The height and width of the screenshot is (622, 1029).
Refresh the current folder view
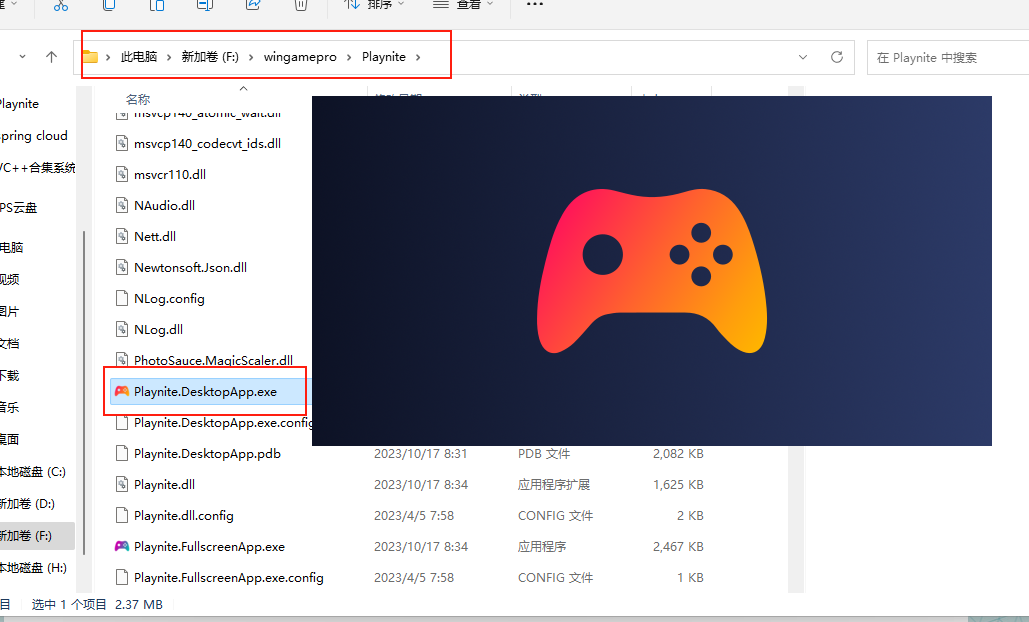coord(837,58)
